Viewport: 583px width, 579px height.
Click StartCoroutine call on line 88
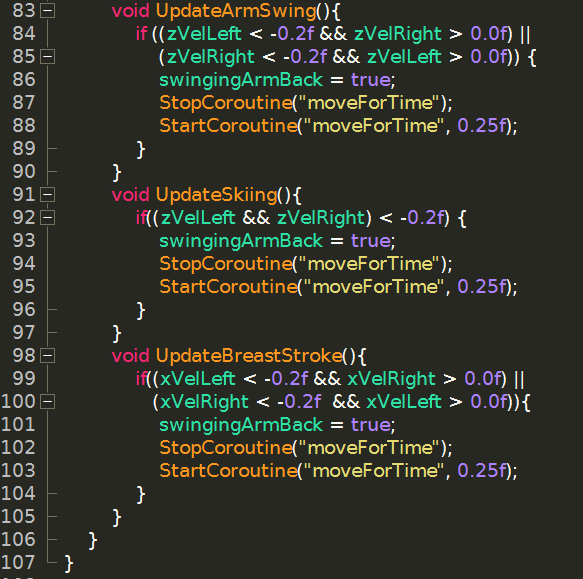coord(228,126)
